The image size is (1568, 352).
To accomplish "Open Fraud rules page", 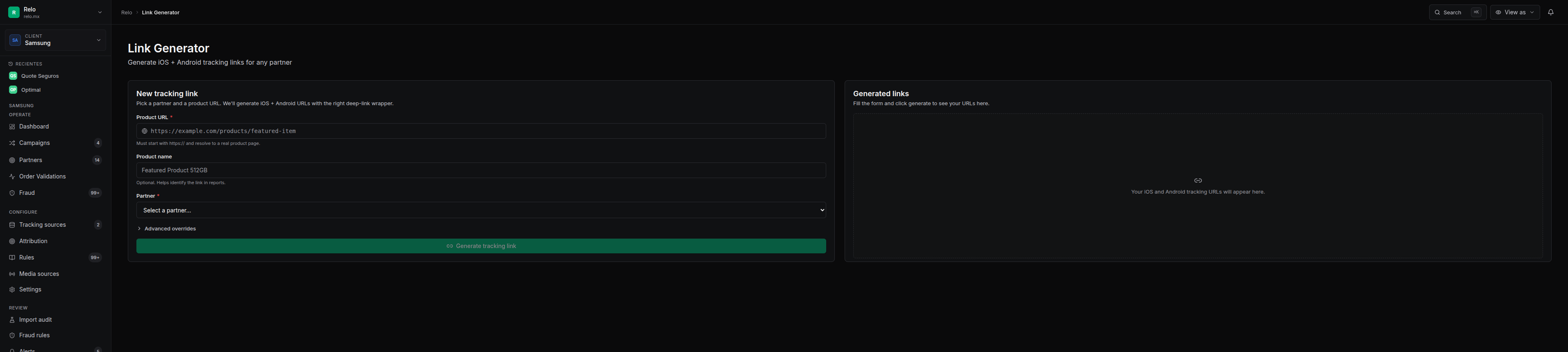I will coord(55,336).
